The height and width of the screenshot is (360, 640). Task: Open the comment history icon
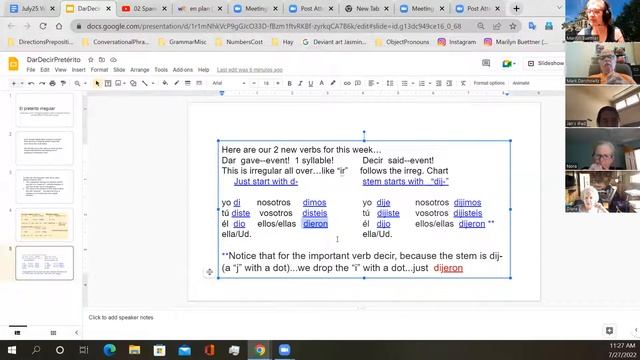486,63
